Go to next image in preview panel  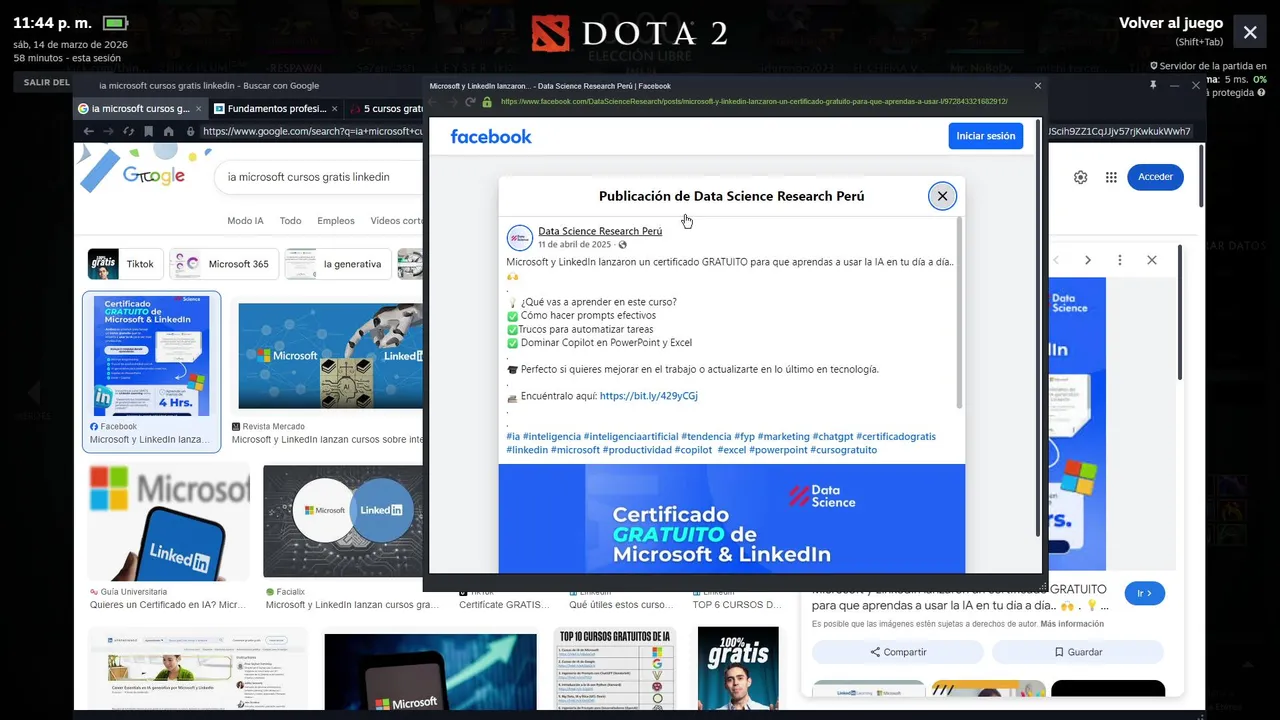(x=1087, y=260)
